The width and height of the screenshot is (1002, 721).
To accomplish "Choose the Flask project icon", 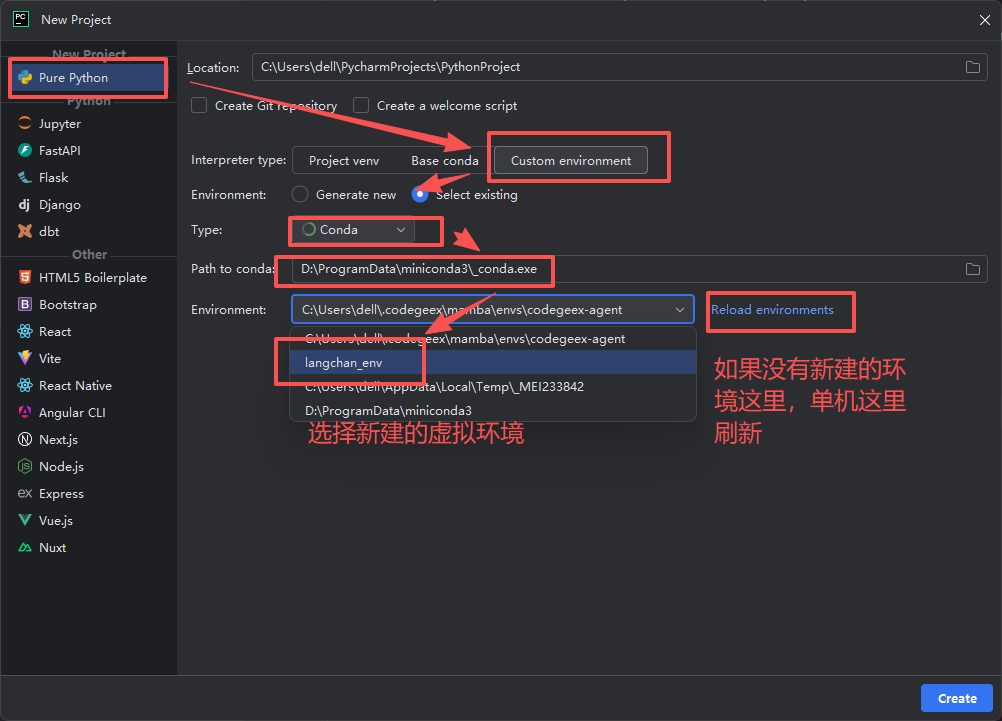I will [25, 177].
